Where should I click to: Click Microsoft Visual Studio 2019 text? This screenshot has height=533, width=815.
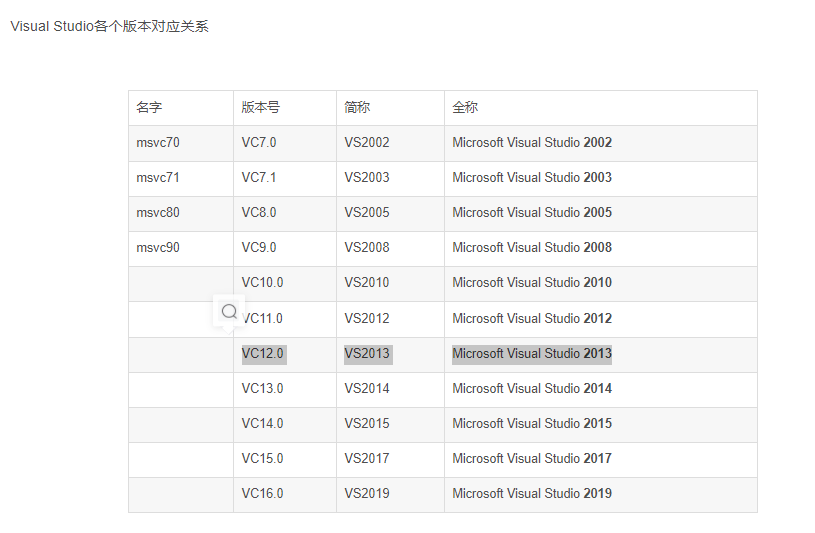coord(532,493)
